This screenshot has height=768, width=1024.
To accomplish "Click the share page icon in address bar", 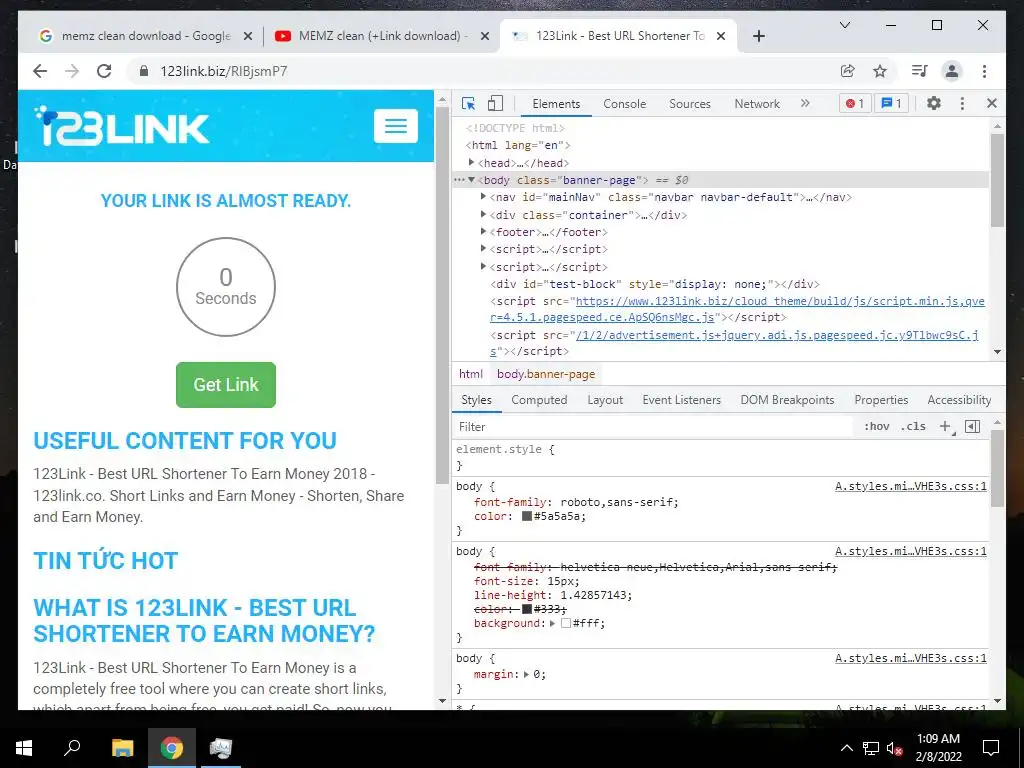I will point(848,71).
